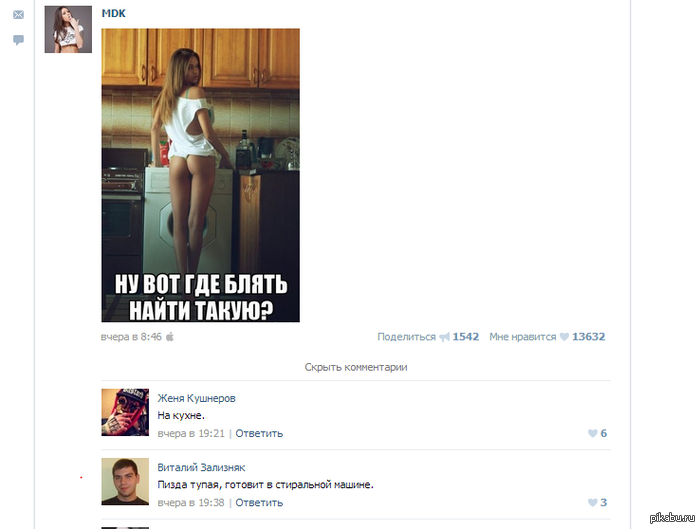Click the envelope message icon
The image size is (700, 529).
[18, 15]
